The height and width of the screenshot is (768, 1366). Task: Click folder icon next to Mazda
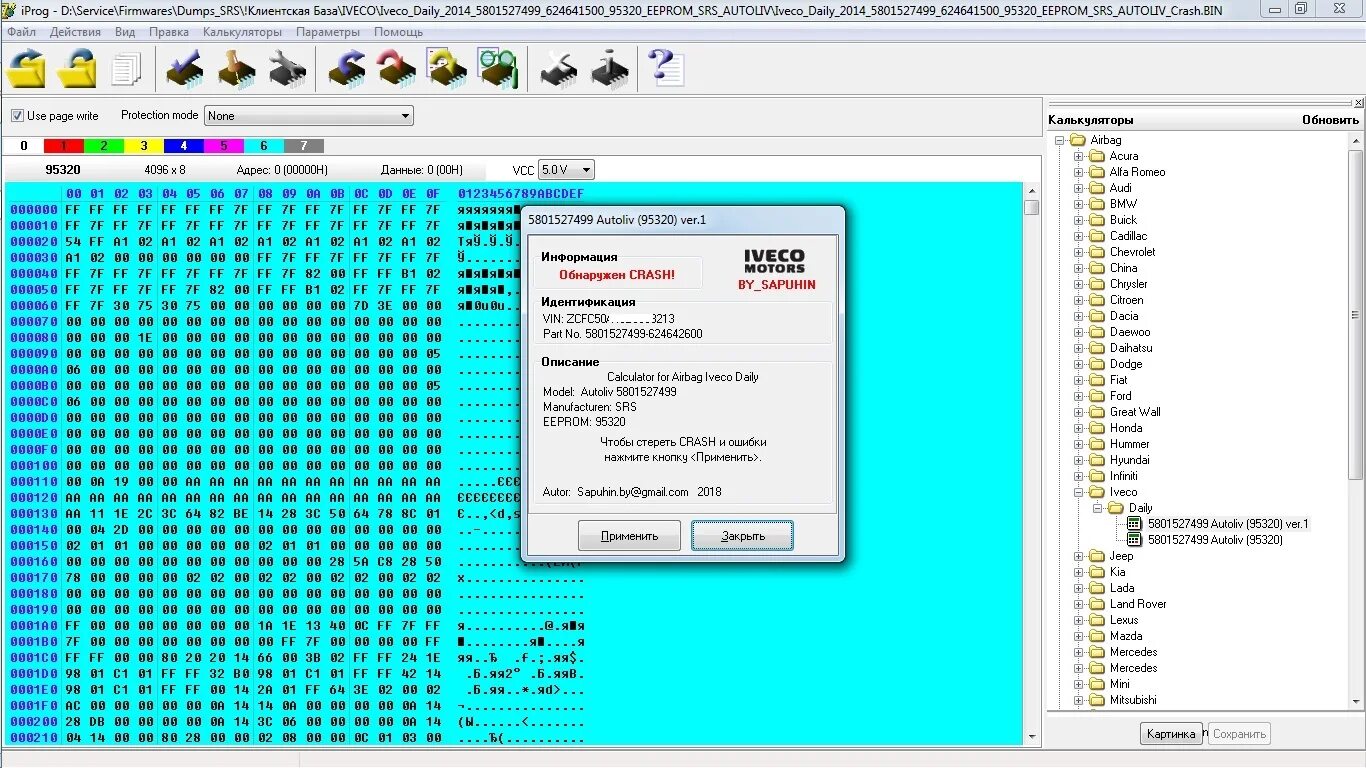pos(1097,636)
